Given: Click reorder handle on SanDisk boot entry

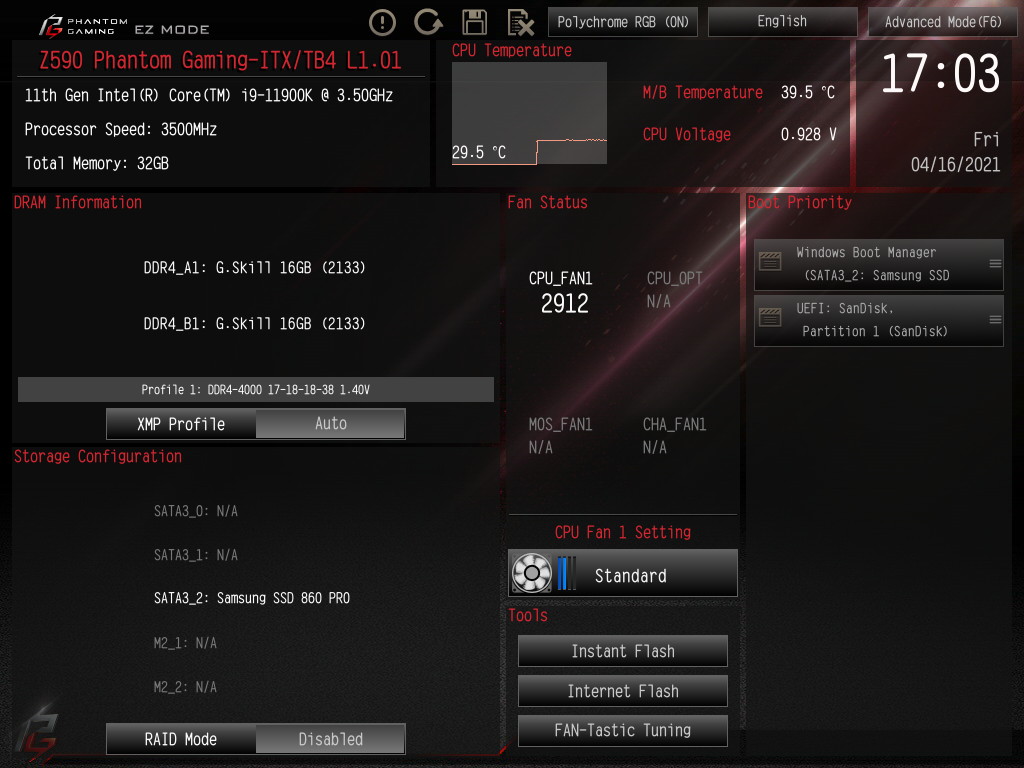Looking at the screenshot, I should [995, 320].
